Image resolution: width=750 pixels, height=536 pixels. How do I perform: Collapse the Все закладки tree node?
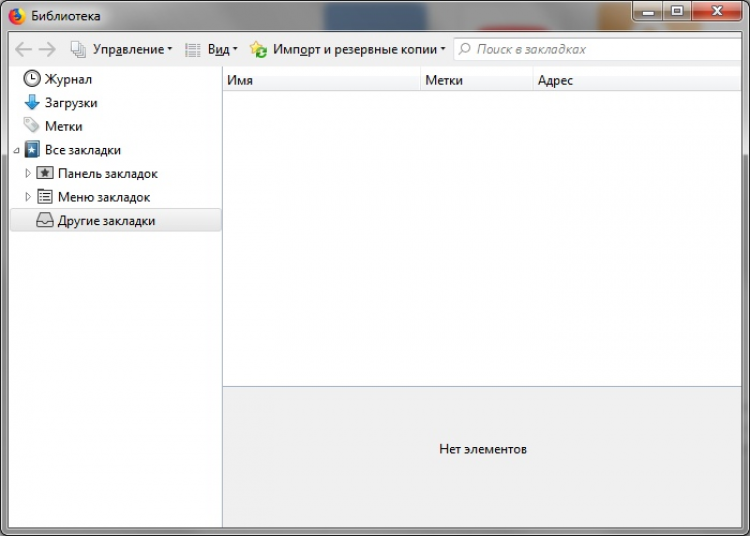pos(16,150)
